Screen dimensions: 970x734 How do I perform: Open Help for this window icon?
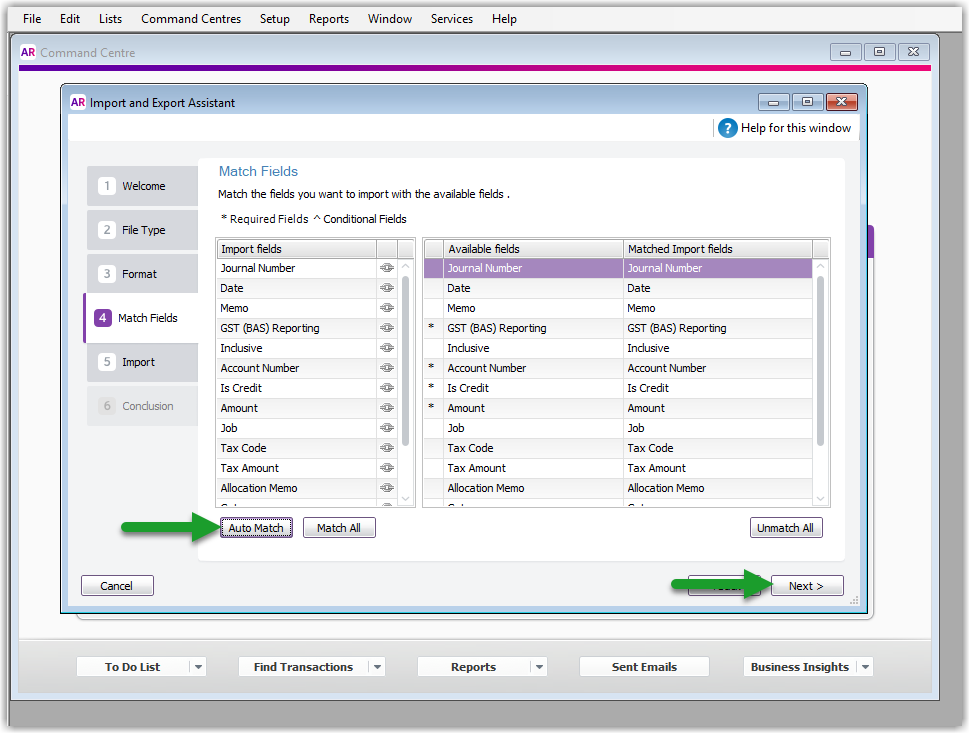[x=728, y=128]
